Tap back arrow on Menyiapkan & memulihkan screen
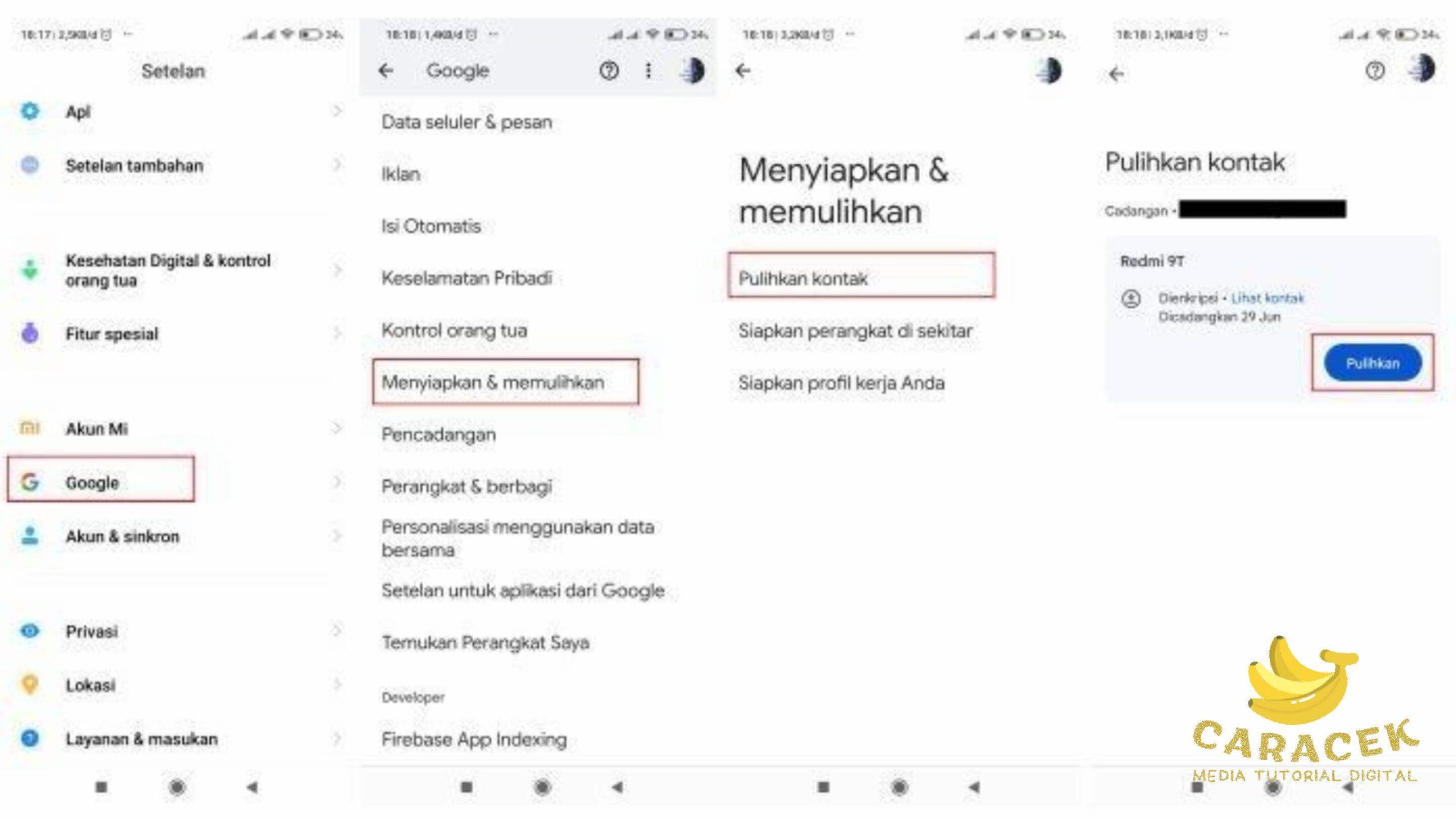 point(743,71)
